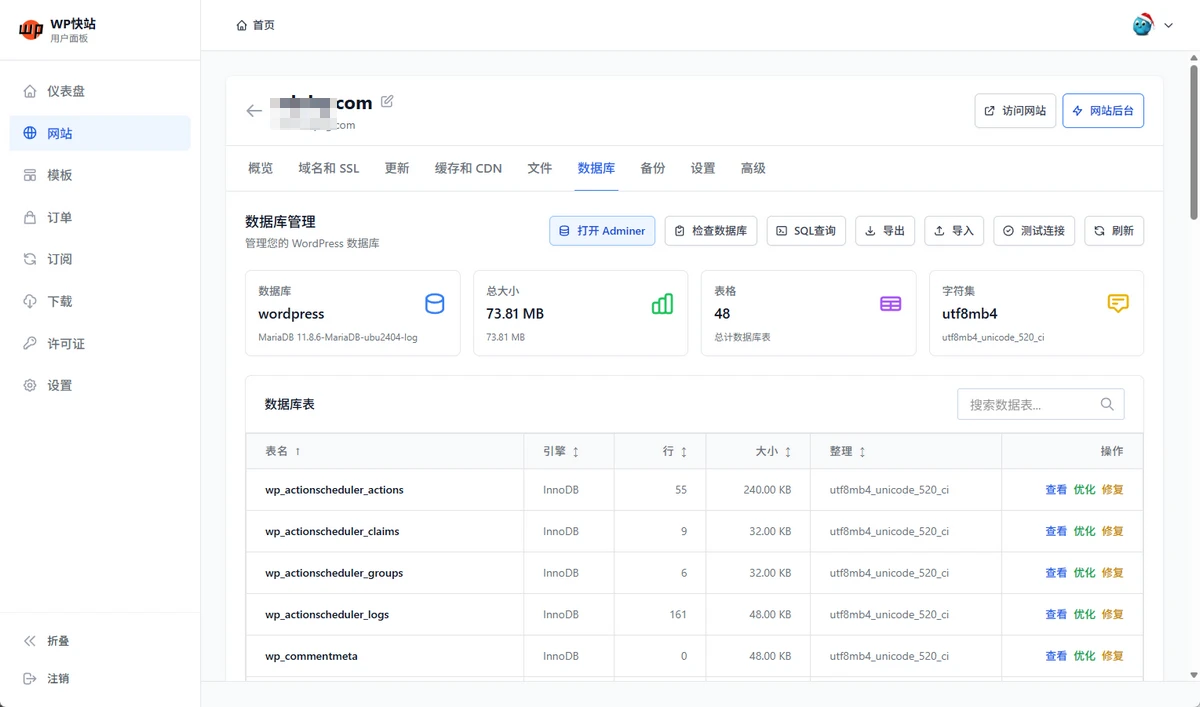This screenshot has width=1200, height=707.
Task: Open Downloads (下载) in the sidebar
Action: tap(60, 301)
